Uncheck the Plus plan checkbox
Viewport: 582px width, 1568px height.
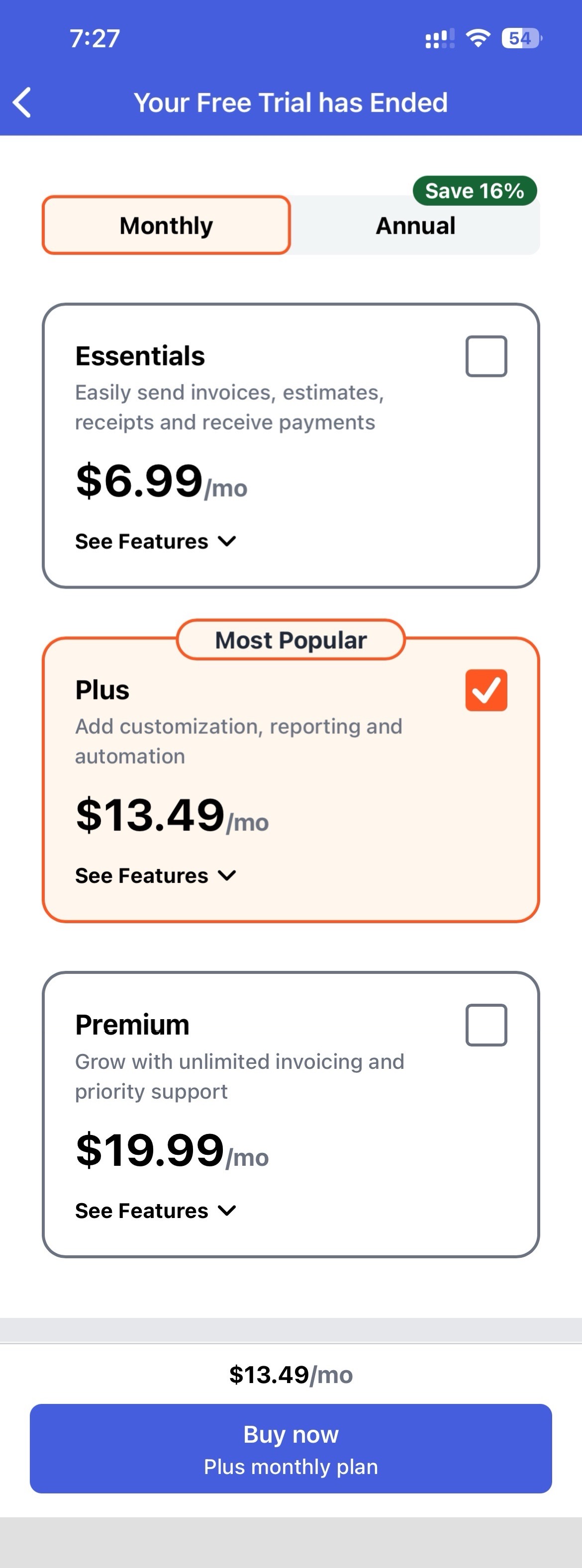coord(486,690)
